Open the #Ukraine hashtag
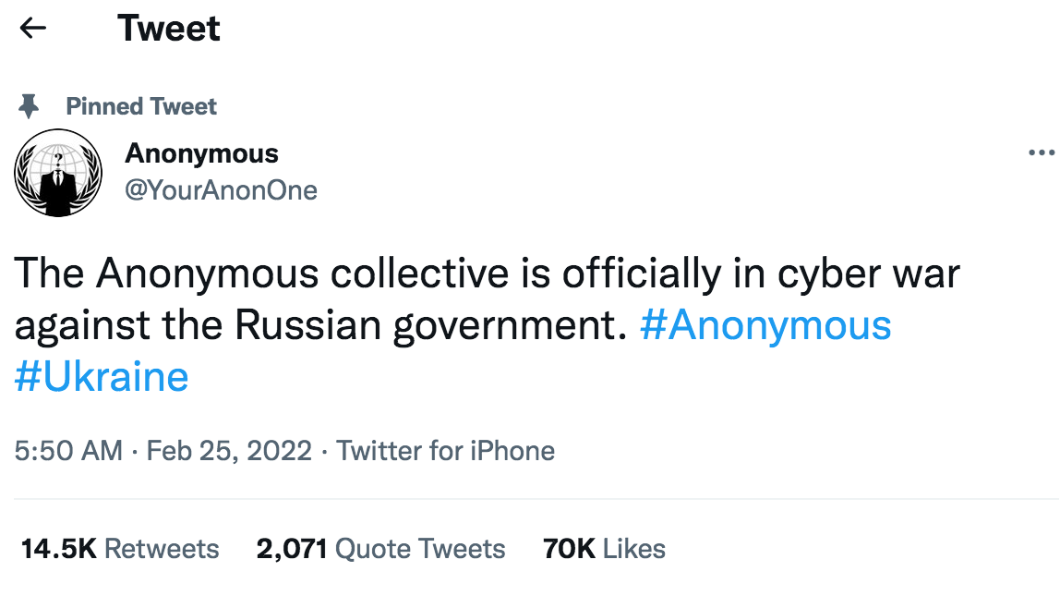The width and height of the screenshot is (1060, 596). point(101,377)
